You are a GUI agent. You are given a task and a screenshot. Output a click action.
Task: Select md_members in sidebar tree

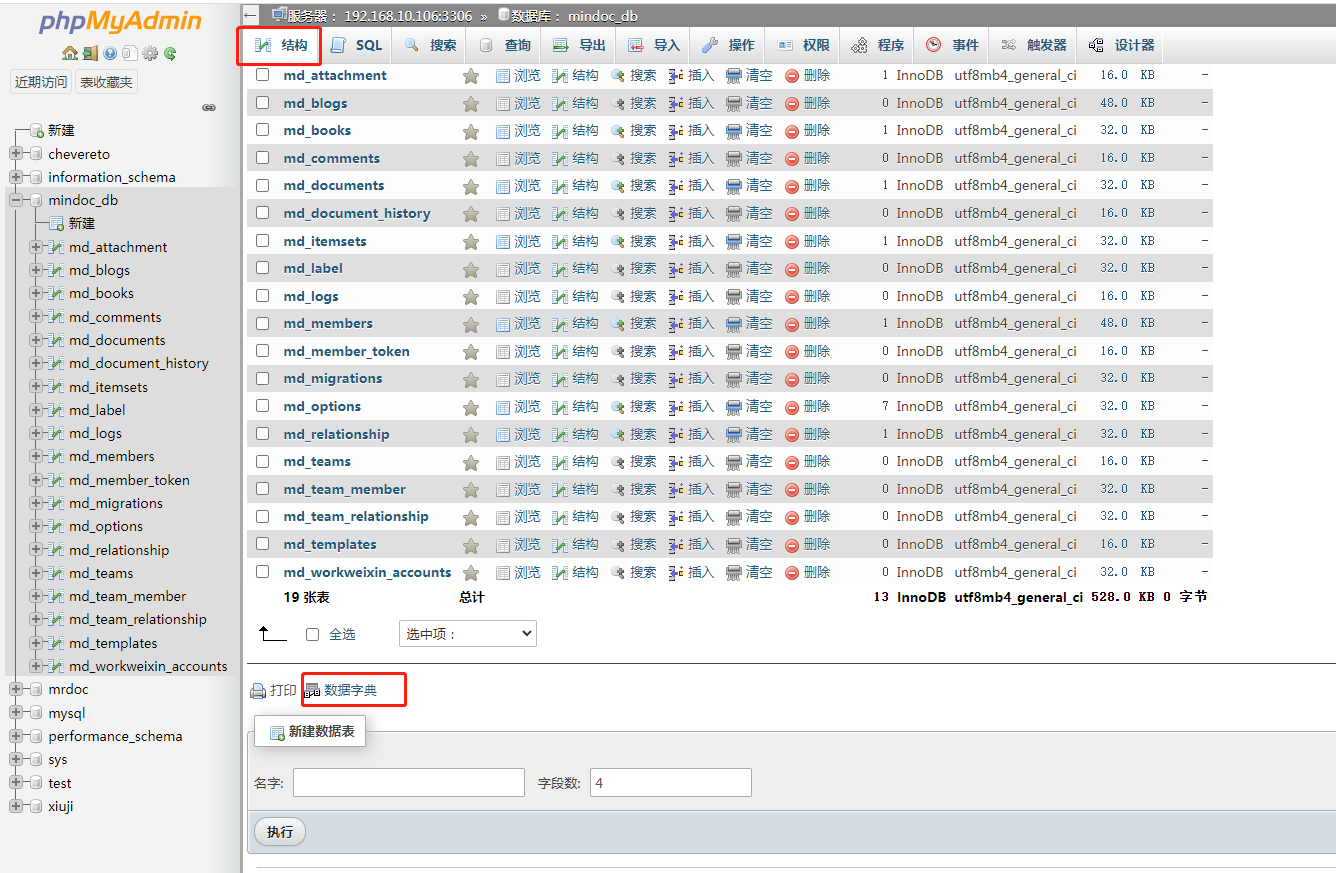tap(111, 456)
